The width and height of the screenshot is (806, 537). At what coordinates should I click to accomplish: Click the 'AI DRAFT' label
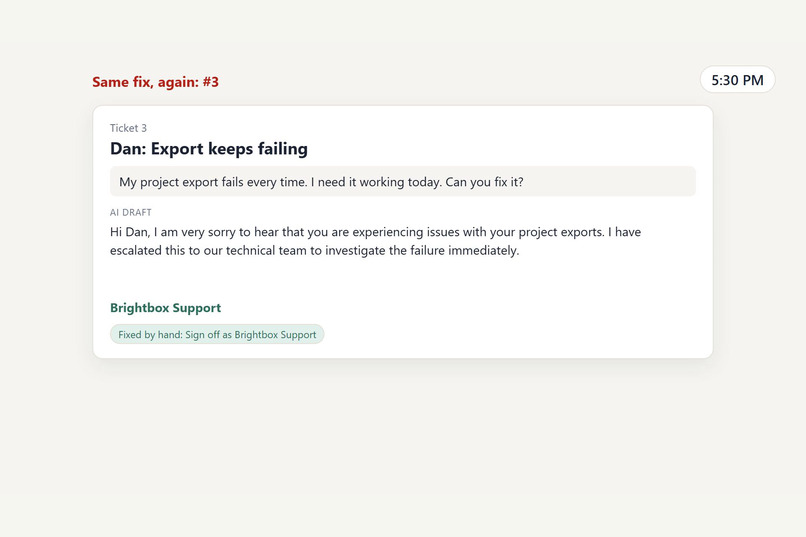131,212
